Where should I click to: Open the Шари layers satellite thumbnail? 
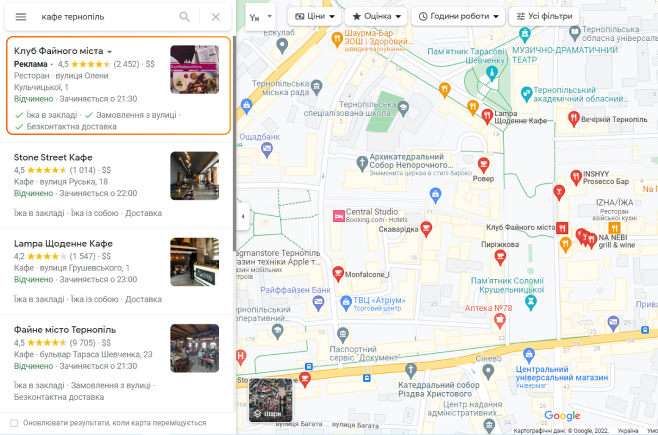point(271,400)
